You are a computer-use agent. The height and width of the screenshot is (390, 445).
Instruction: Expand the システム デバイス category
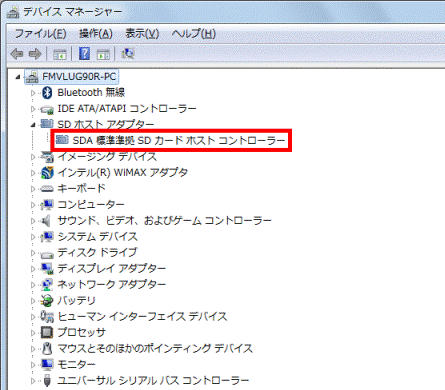[33, 237]
